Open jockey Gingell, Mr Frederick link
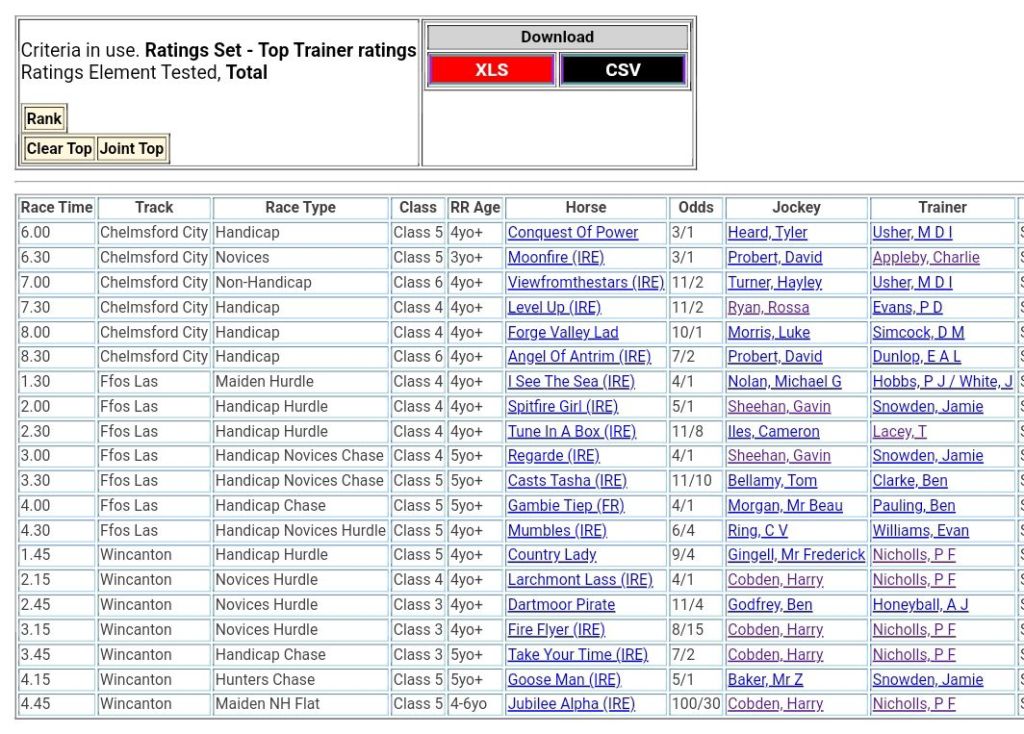Viewport: 1024px width, 734px height. (796, 555)
